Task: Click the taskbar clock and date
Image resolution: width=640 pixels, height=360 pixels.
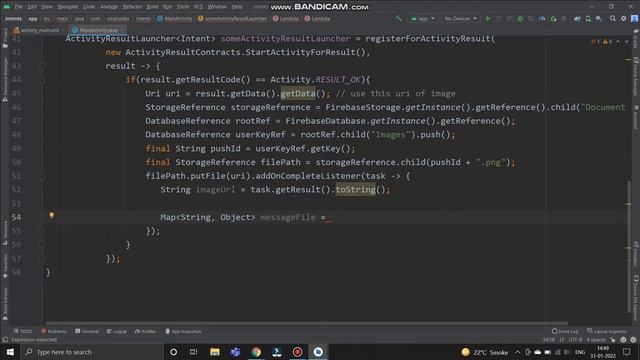Action: 603,352
